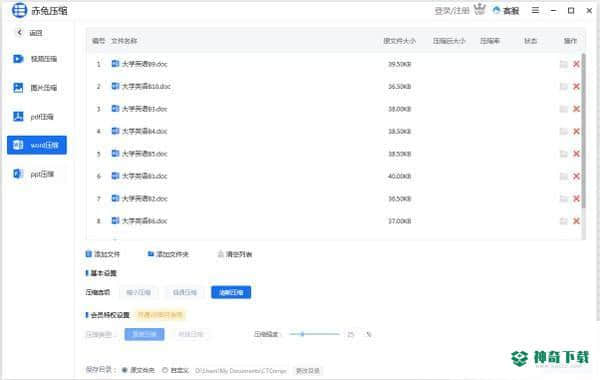Click the 39.50KB size cell
Image resolution: width=600 pixels, height=380 pixels.
[x=399, y=64]
